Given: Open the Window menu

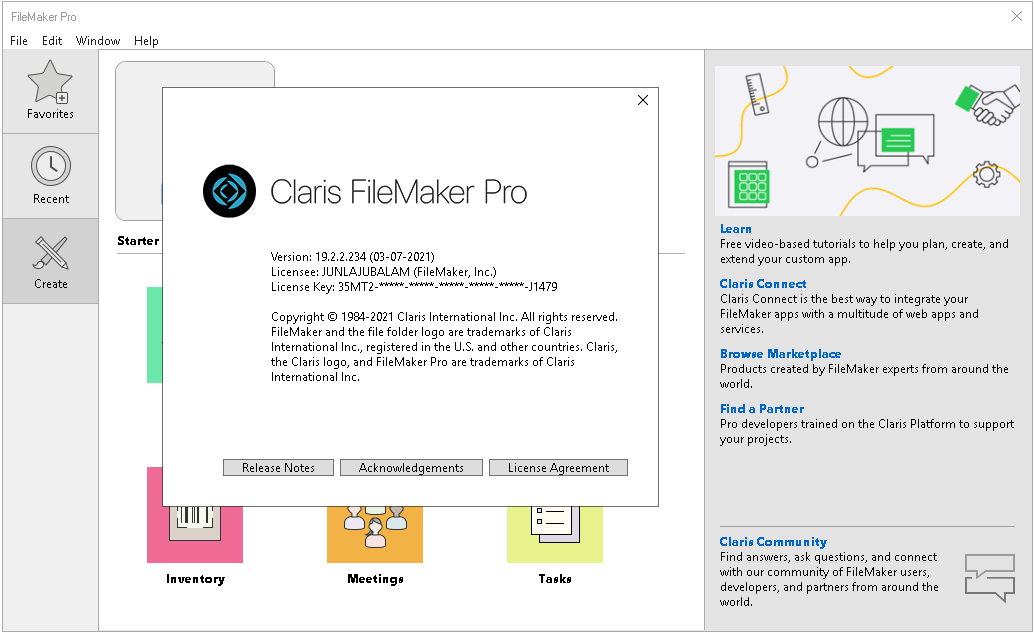Looking at the screenshot, I should tap(98, 41).
